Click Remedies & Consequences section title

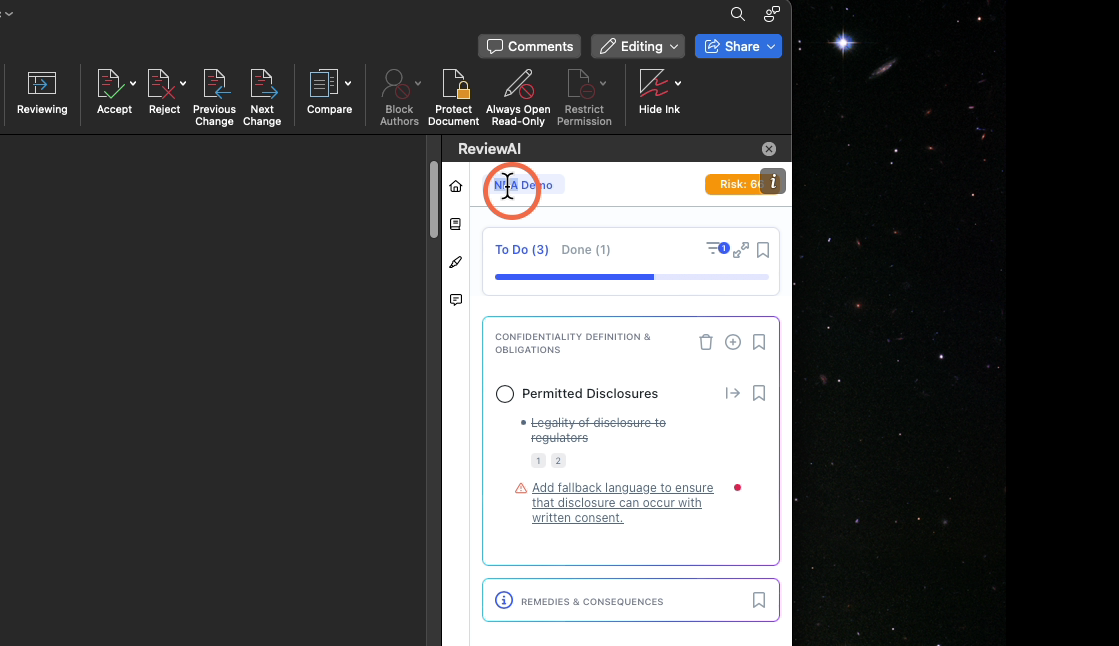coord(592,602)
